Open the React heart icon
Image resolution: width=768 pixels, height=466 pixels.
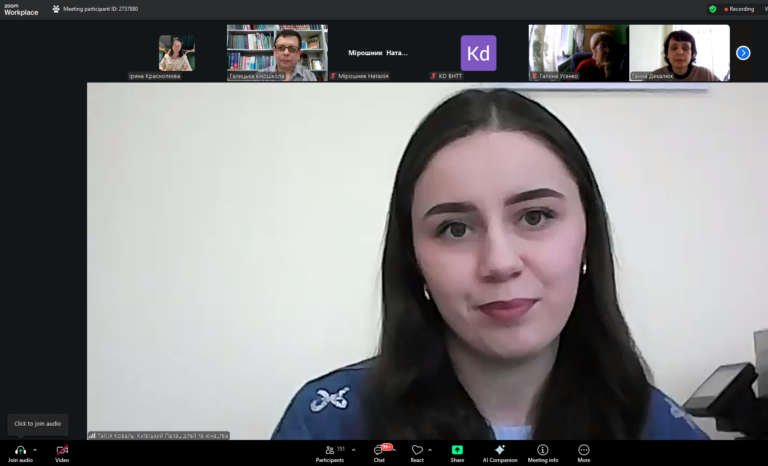click(x=417, y=450)
